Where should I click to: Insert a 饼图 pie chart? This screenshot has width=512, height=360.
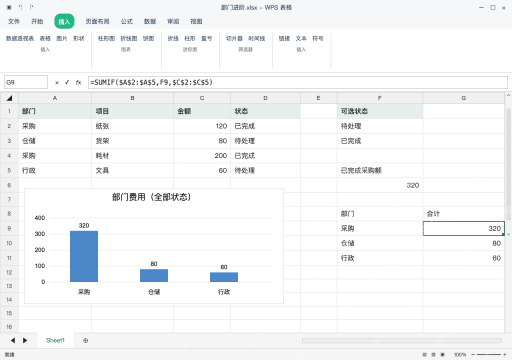click(148, 39)
